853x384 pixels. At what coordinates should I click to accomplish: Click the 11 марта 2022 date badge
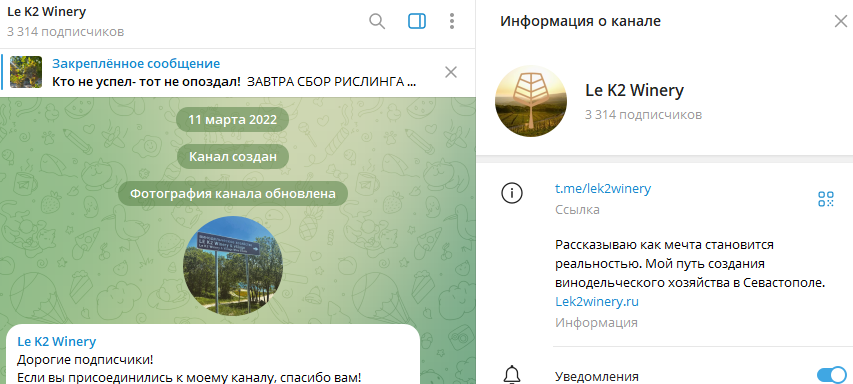click(x=233, y=120)
